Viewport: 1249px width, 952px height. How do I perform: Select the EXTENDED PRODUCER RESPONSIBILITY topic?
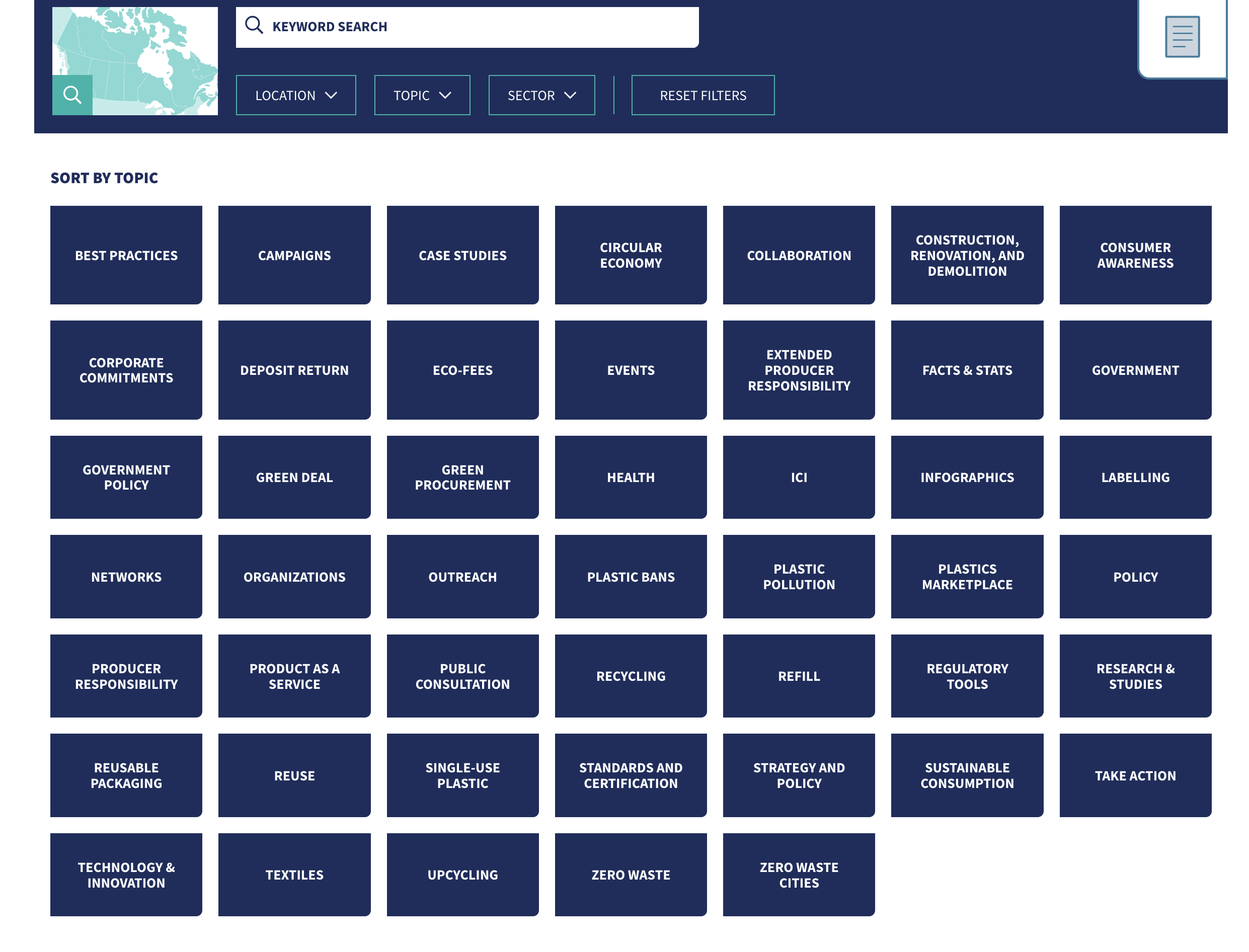799,370
